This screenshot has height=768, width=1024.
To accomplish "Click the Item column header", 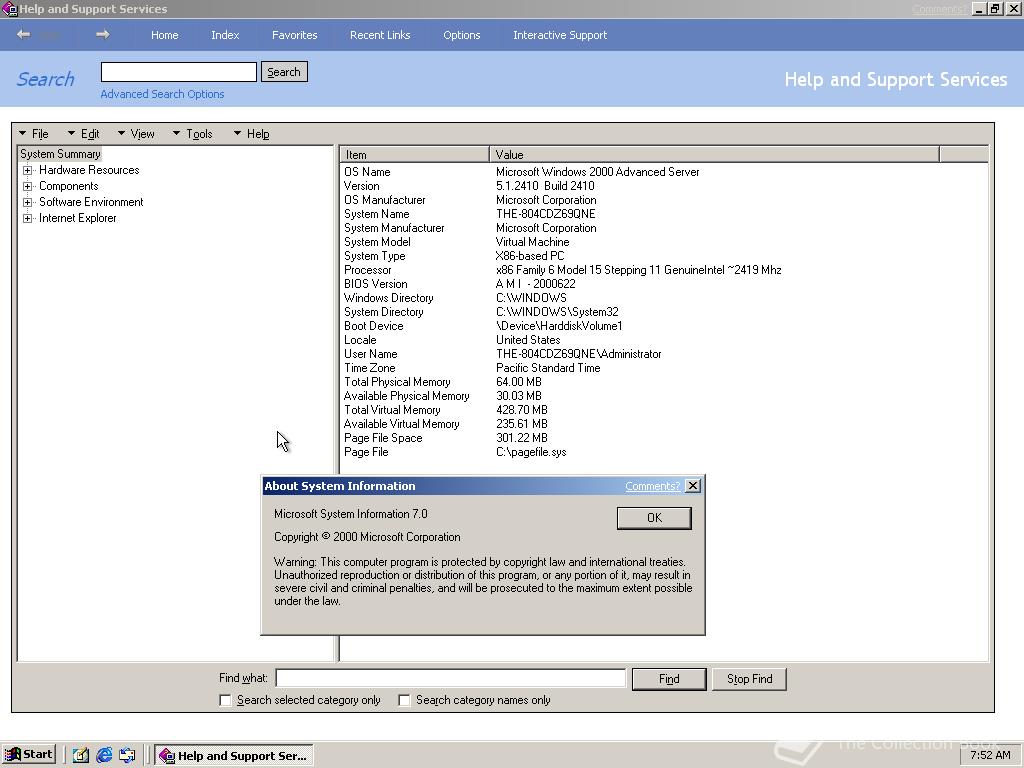I will pos(415,155).
